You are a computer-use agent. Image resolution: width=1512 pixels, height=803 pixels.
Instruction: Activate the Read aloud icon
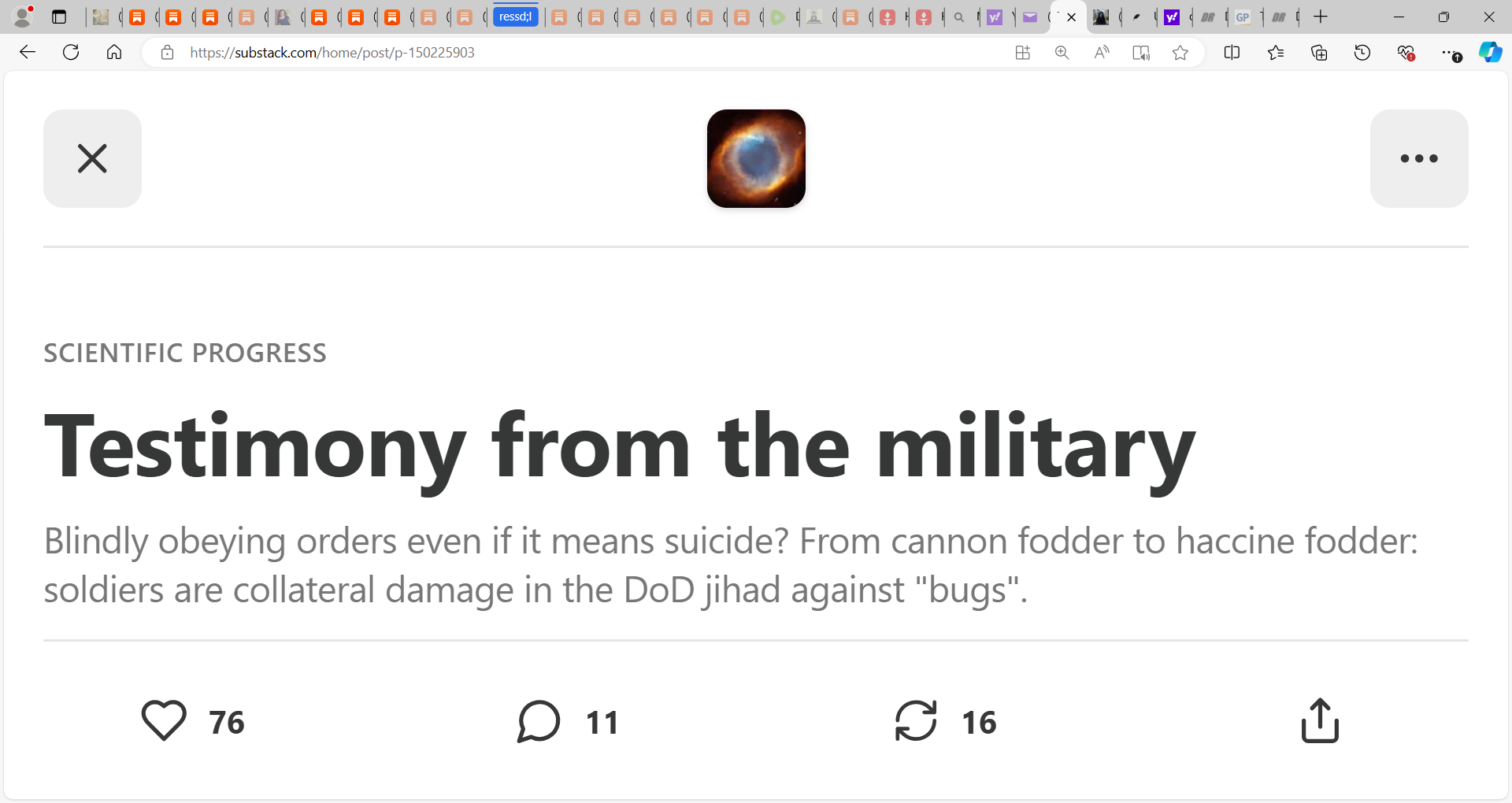tap(1101, 53)
